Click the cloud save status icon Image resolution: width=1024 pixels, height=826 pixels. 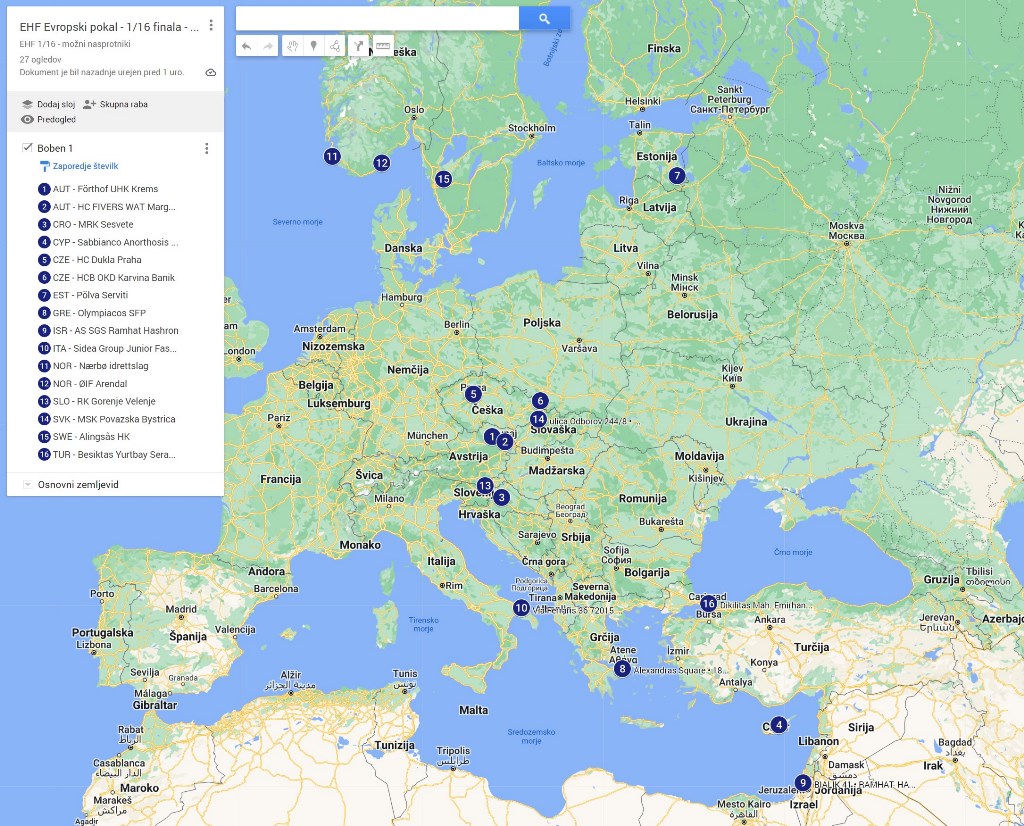click(x=210, y=72)
